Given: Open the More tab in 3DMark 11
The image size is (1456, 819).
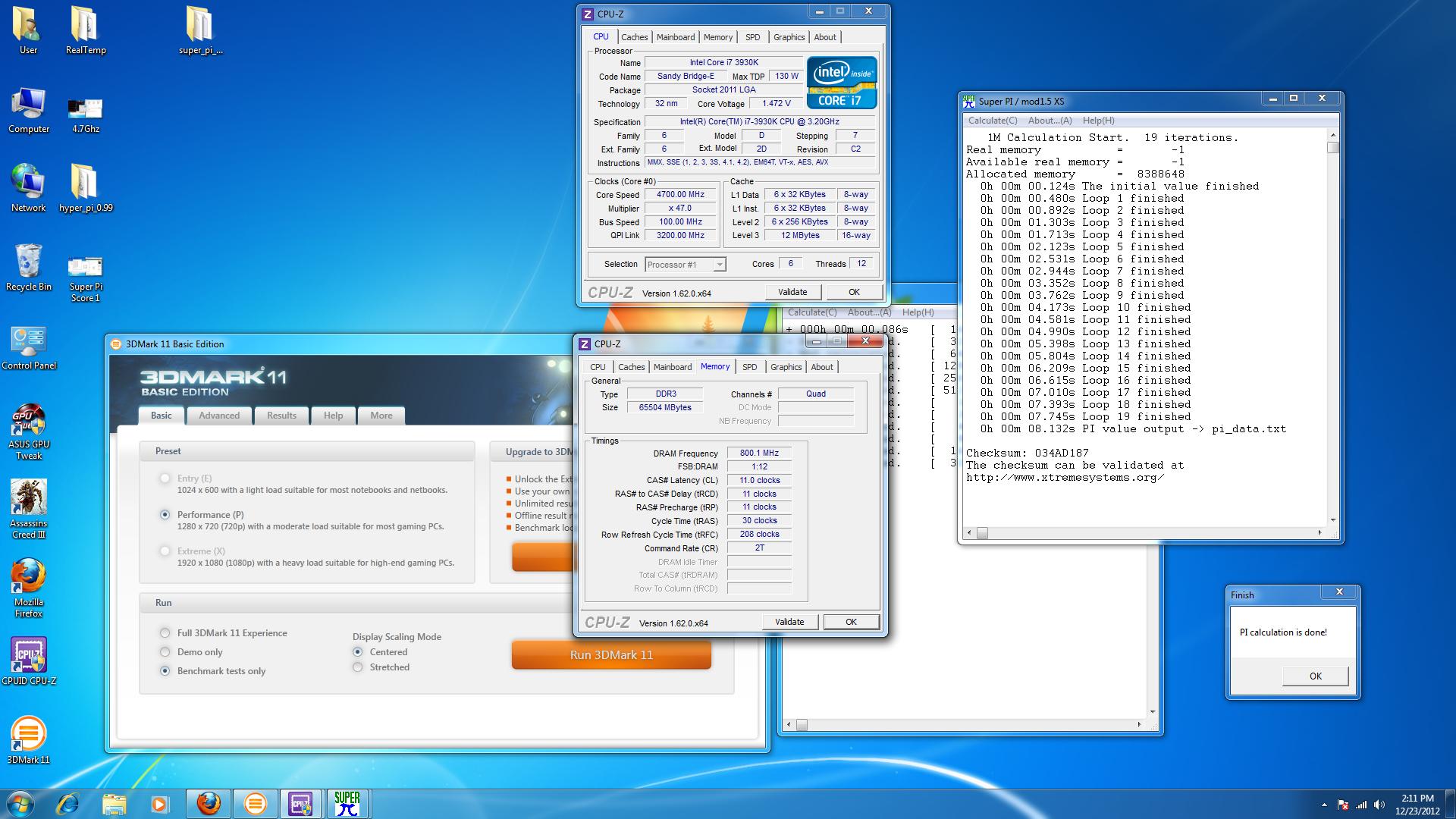Looking at the screenshot, I should (x=381, y=416).
